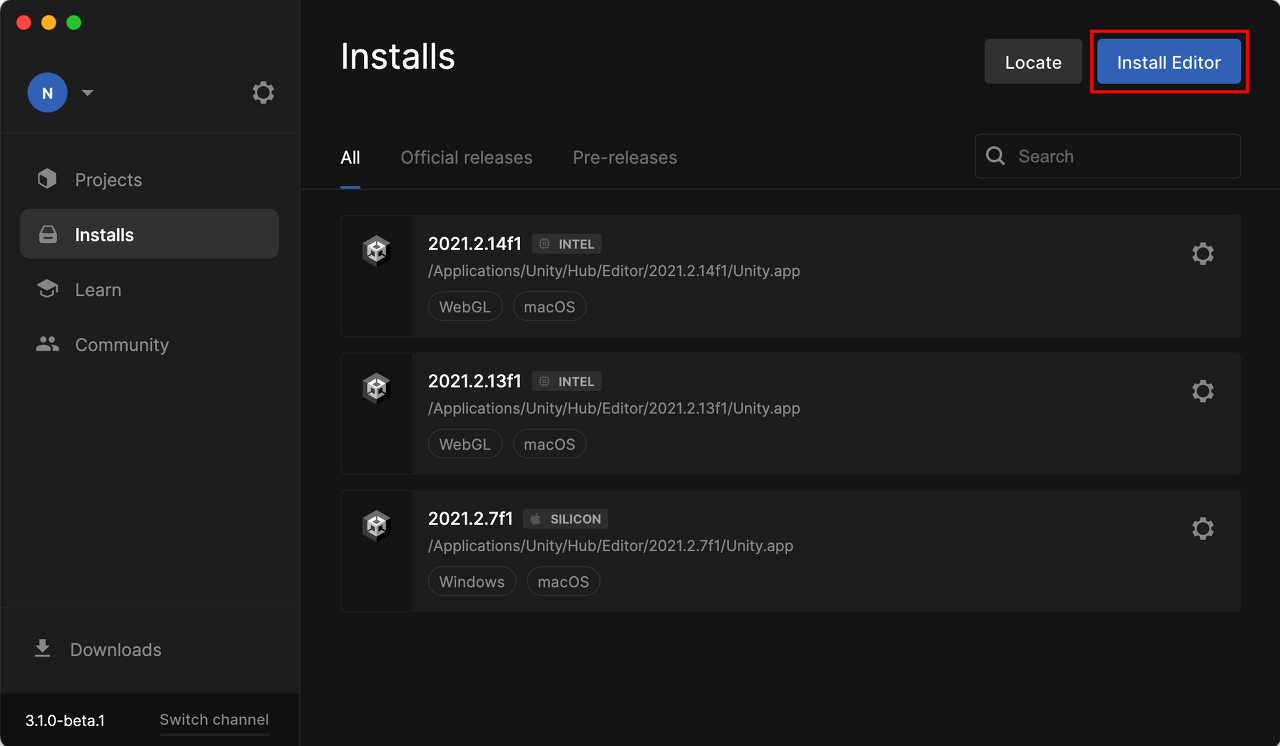
Task: Click the N account avatar
Action: (x=47, y=93)
